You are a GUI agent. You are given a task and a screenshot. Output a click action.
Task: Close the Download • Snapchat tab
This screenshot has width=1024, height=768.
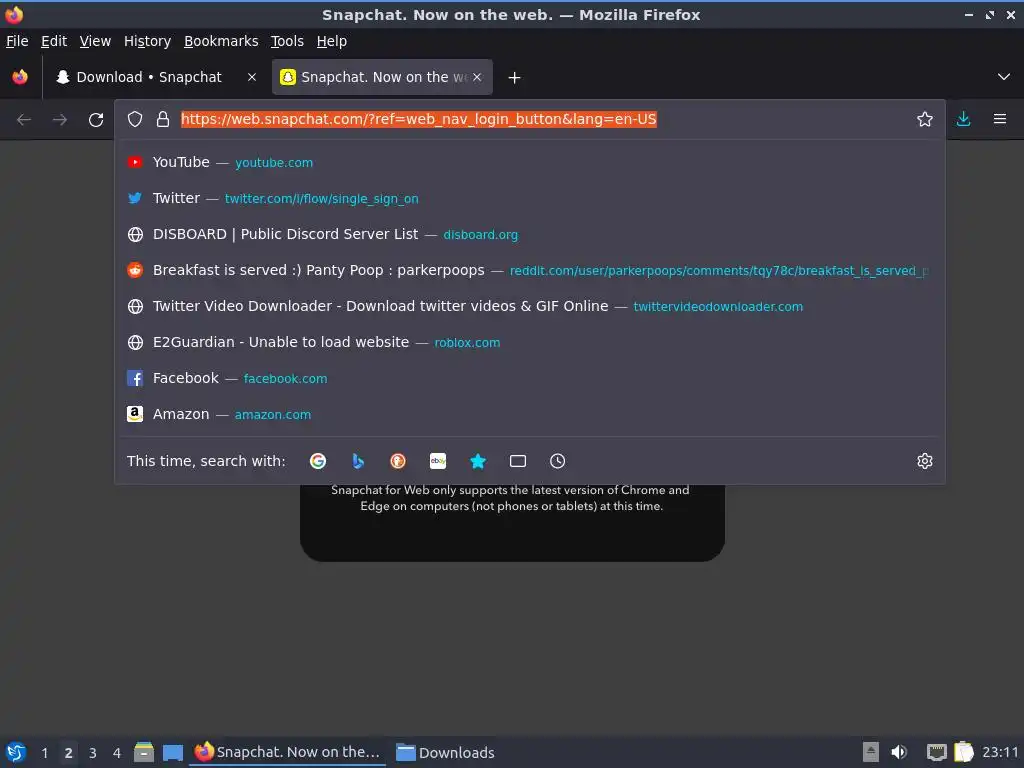252,77
